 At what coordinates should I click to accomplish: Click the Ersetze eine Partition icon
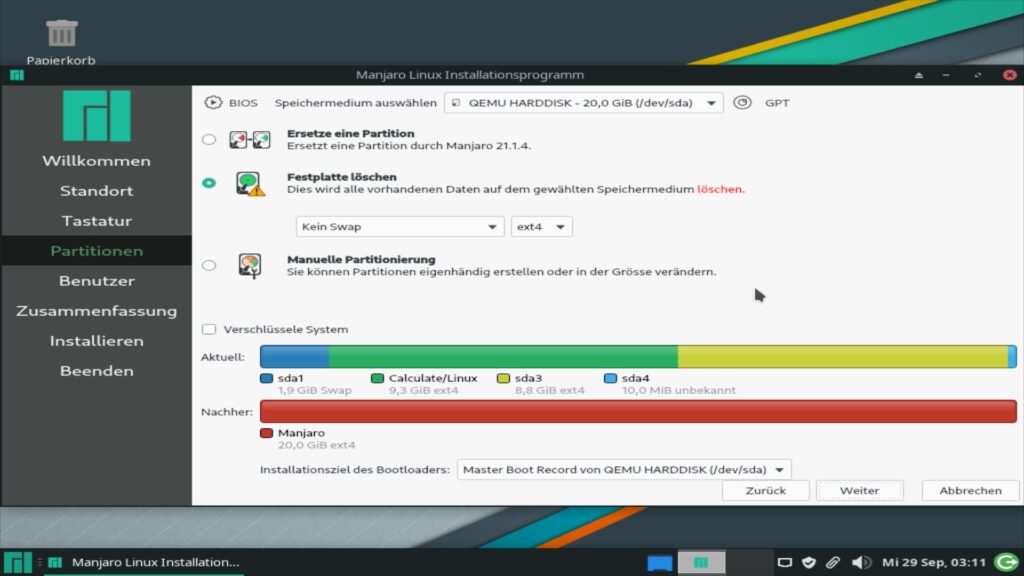(249, 140)
